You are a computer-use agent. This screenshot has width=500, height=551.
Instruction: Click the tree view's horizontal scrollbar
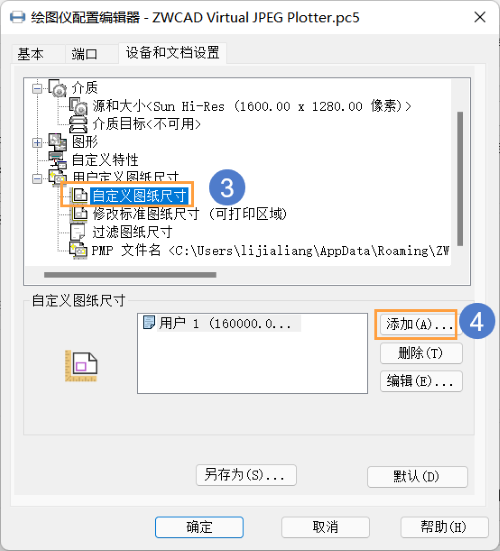pyautogui.click(x=130, y=275)
